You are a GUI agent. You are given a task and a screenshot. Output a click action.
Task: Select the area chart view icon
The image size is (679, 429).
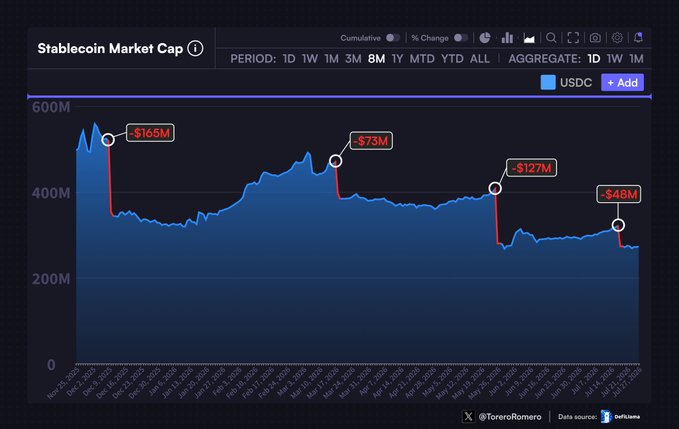point(529,39)
